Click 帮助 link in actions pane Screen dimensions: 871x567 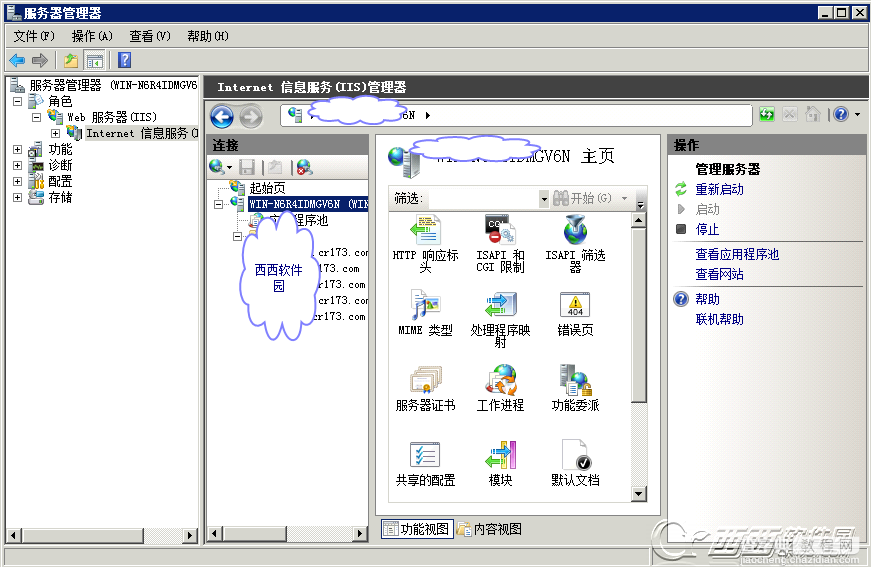coord(707,299)
